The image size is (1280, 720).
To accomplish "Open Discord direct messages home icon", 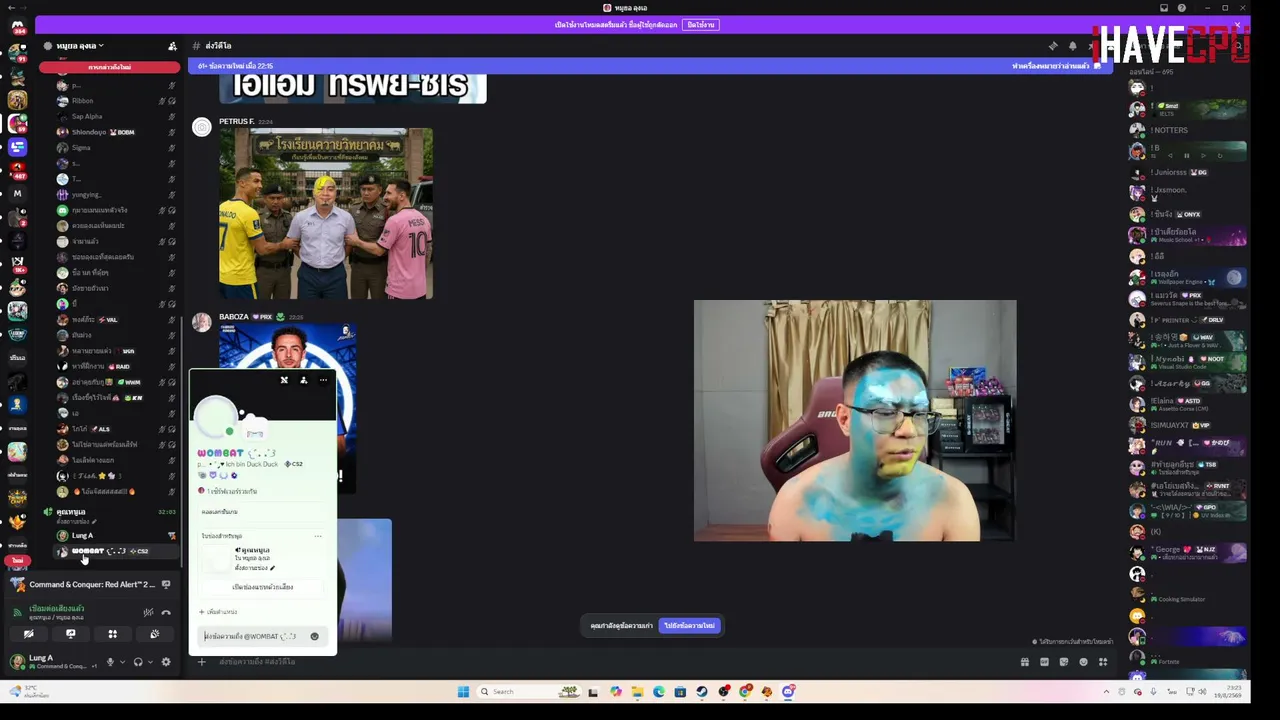I will (17, 26).
